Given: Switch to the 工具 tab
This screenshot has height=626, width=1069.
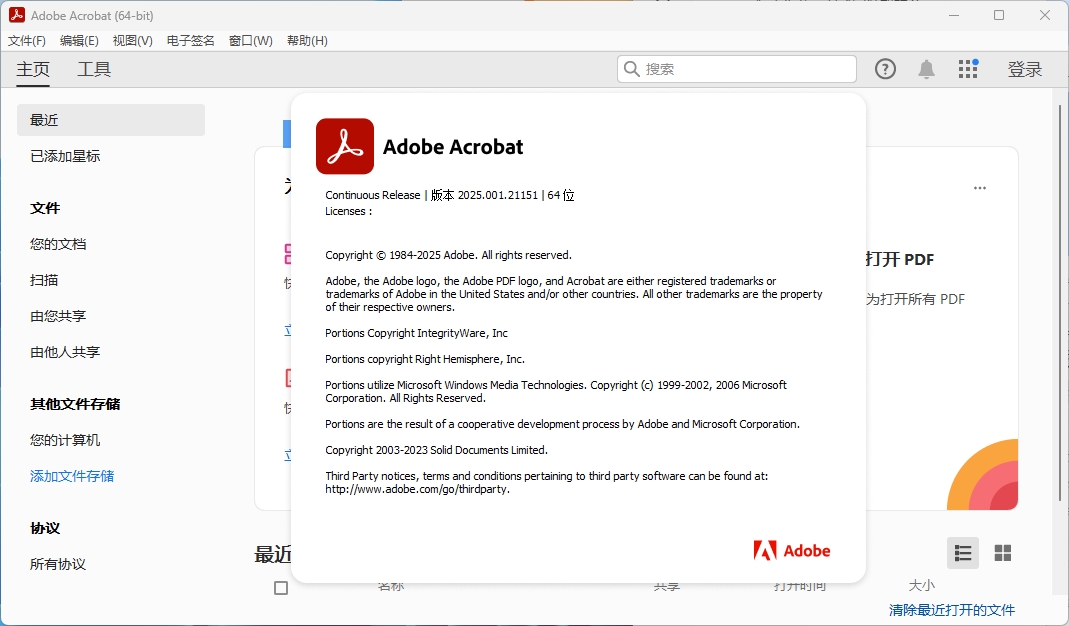Looking at the screenshot, I should pyautogui.click(x=93, y=69).
